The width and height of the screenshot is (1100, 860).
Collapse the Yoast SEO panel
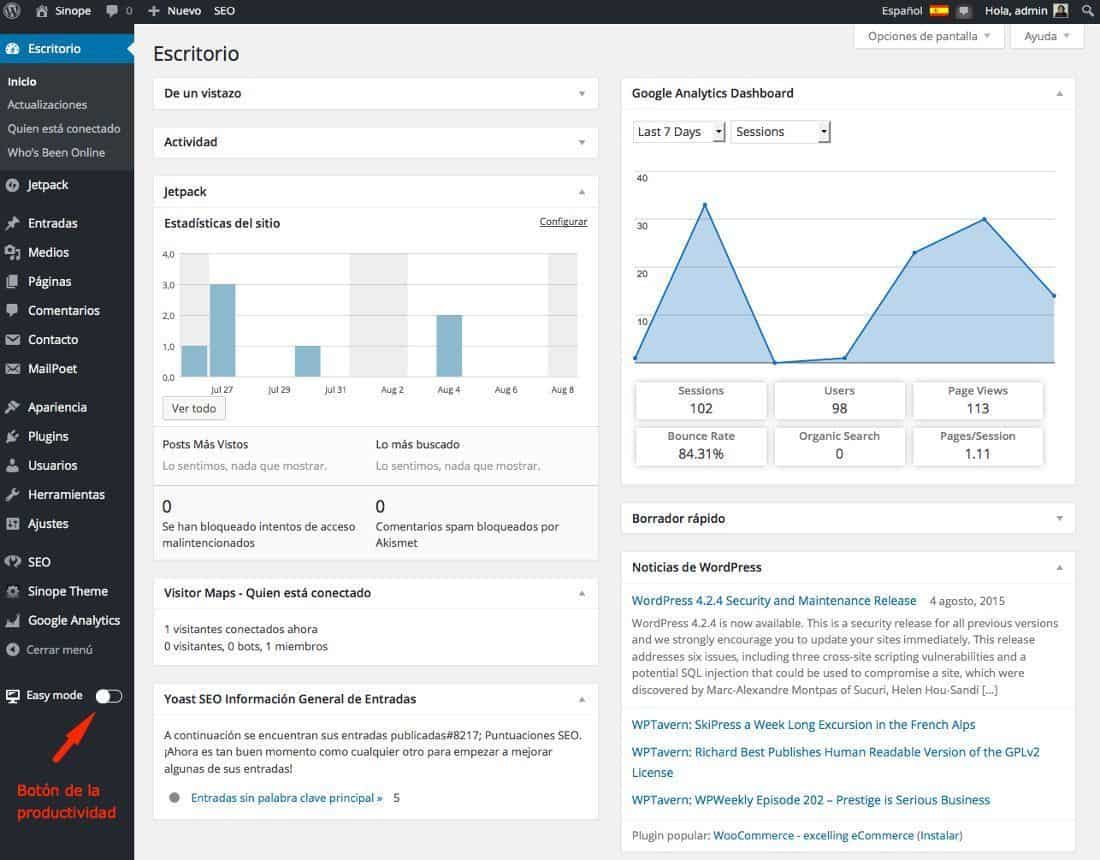tap(582, 699)
